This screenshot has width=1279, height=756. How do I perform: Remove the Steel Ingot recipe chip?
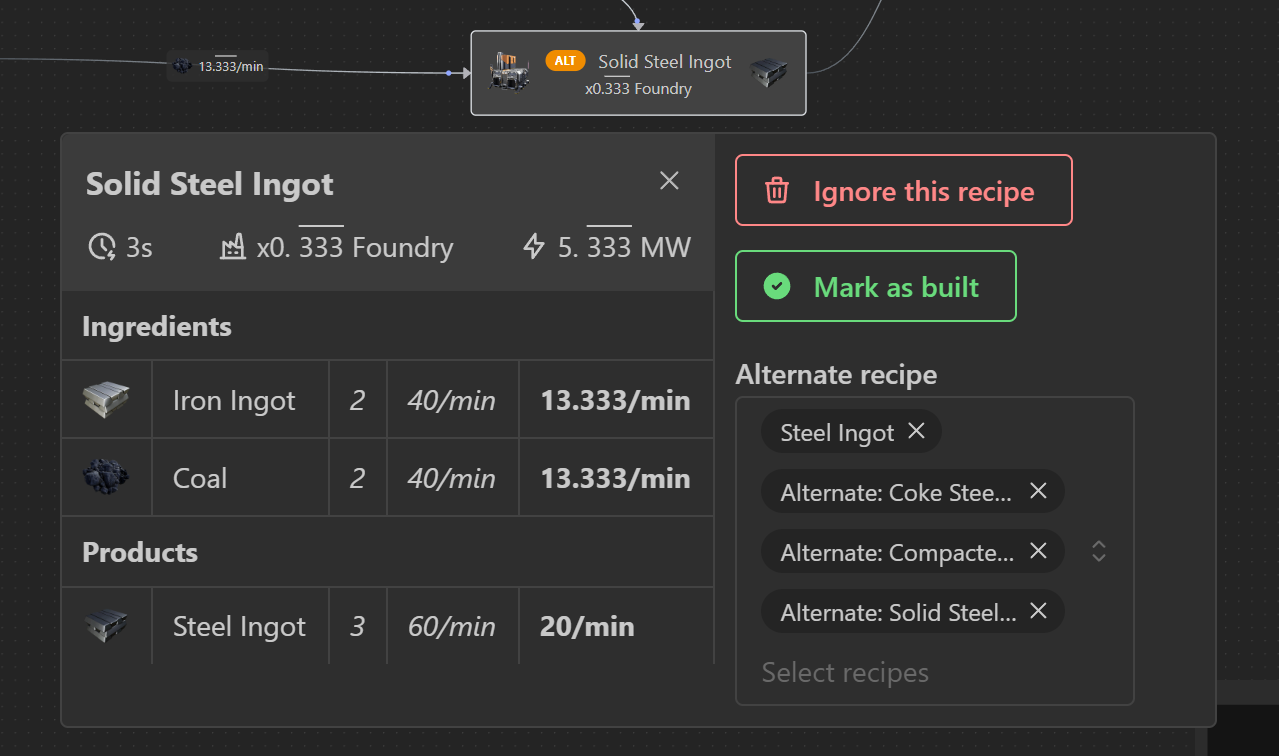[x=916, y=431]
